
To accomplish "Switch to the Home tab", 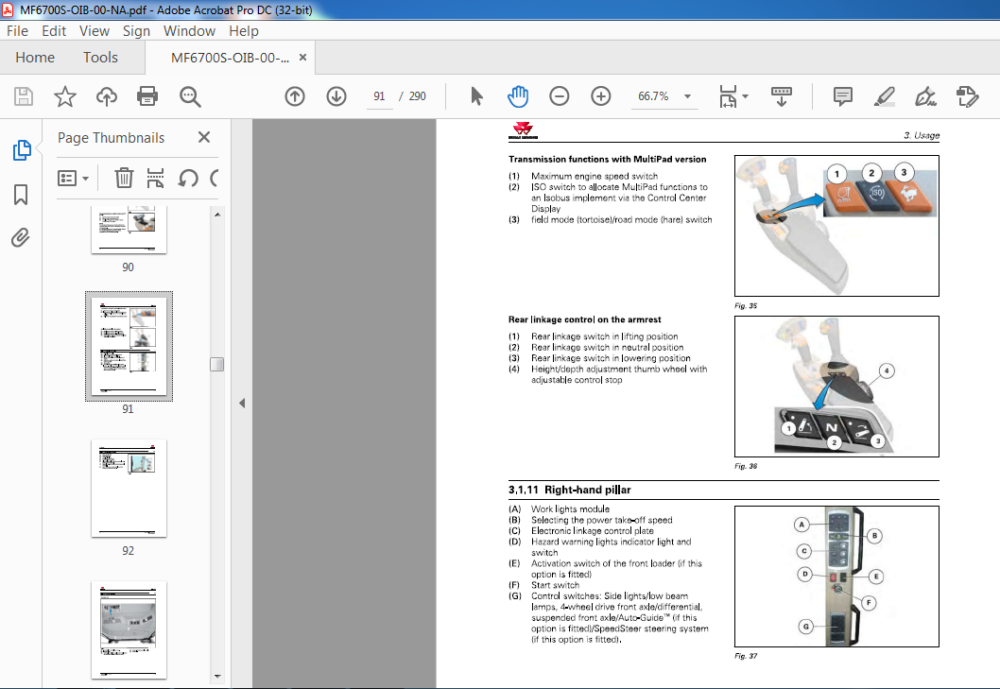I will point(35,57).
